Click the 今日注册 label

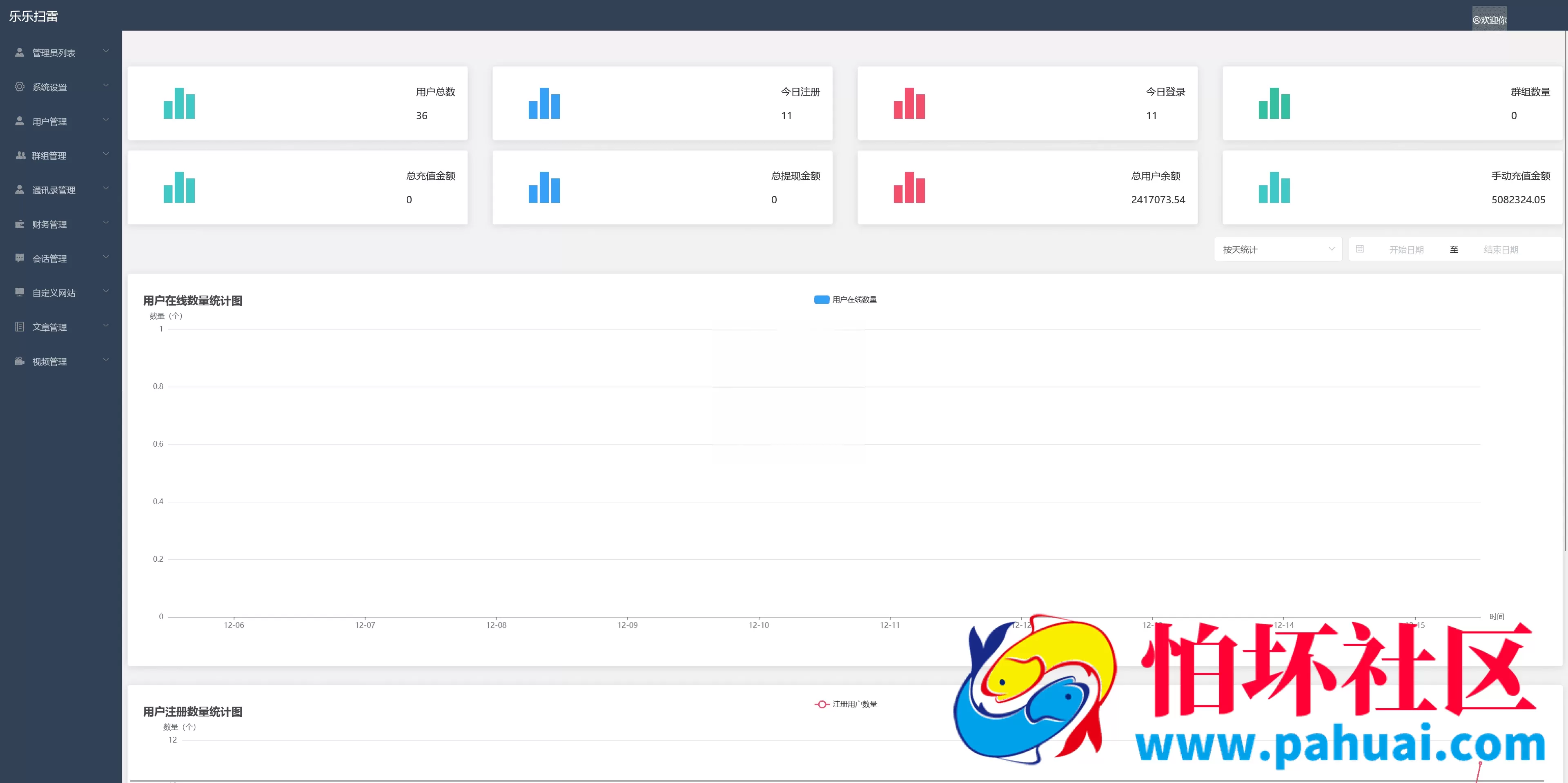click(x=800, y=92)
